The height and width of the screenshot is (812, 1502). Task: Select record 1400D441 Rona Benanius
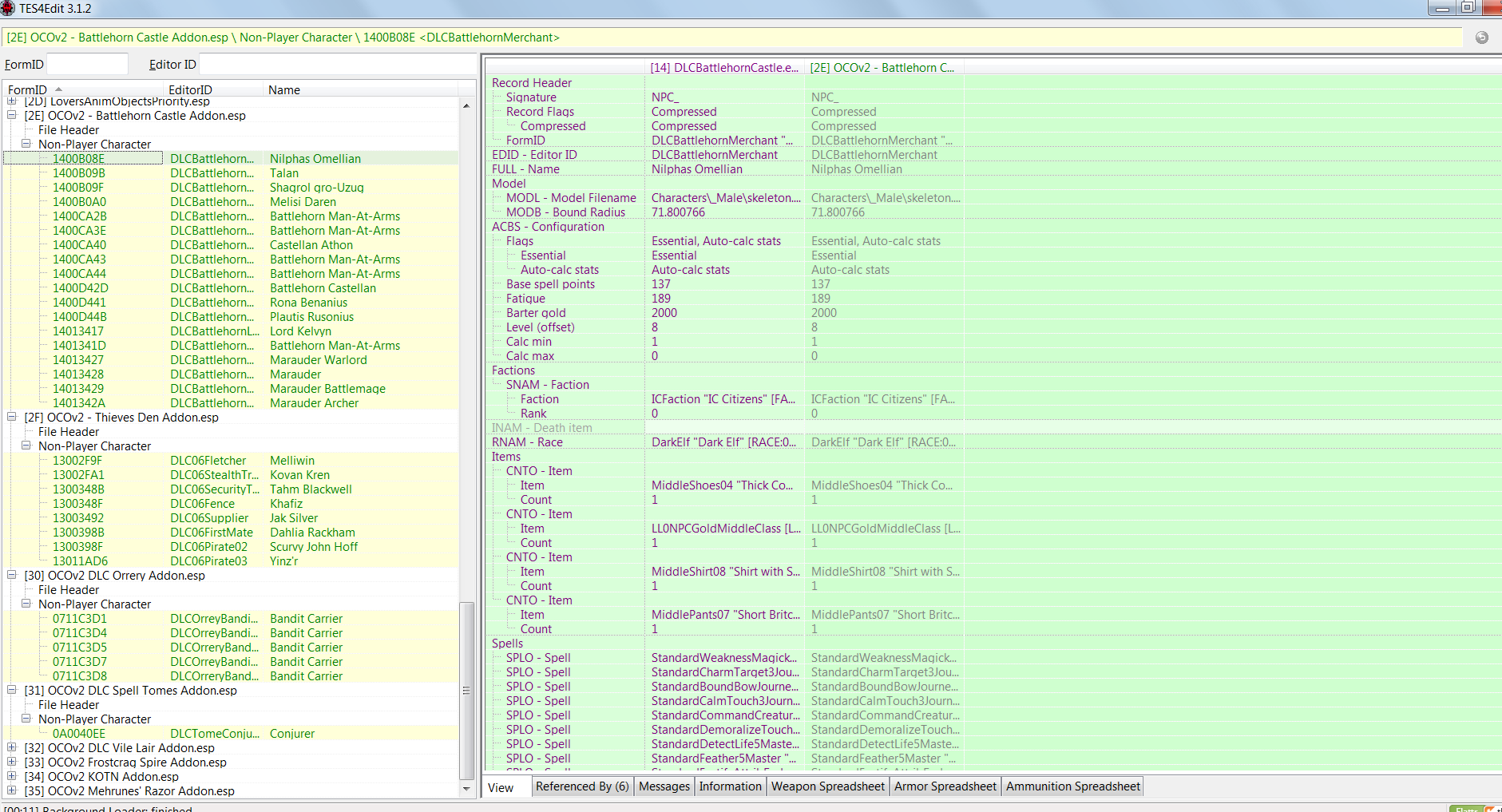pyautogui.click(x=232, y=302)
